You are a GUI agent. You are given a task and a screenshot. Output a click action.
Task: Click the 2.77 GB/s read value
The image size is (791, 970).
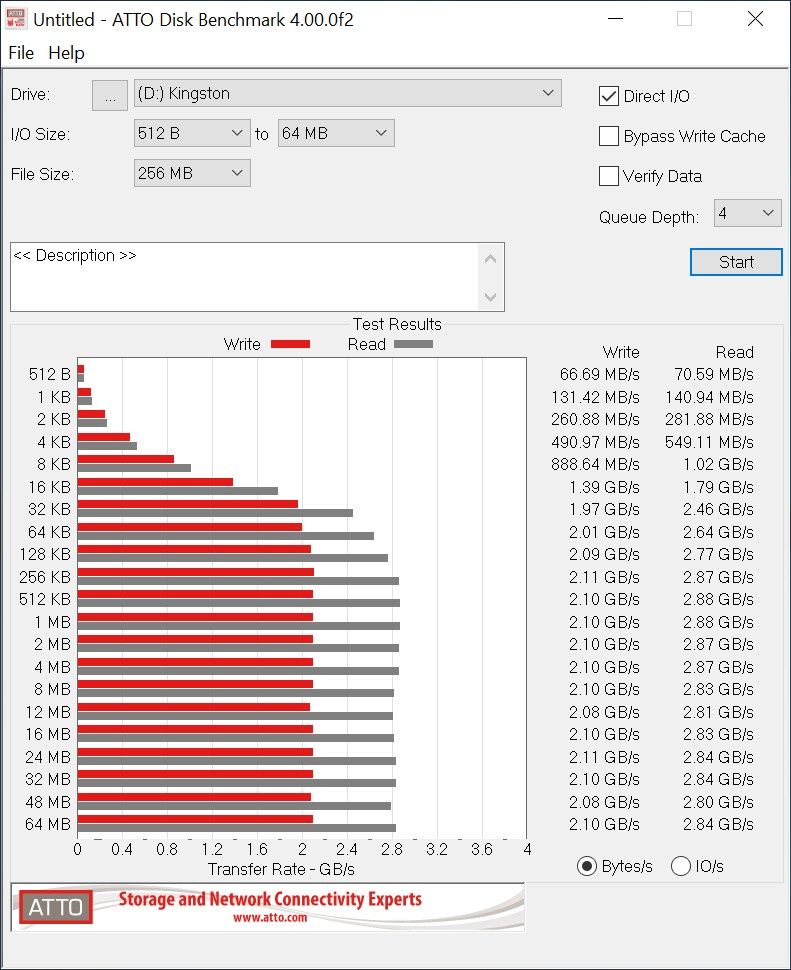[718, 554]
